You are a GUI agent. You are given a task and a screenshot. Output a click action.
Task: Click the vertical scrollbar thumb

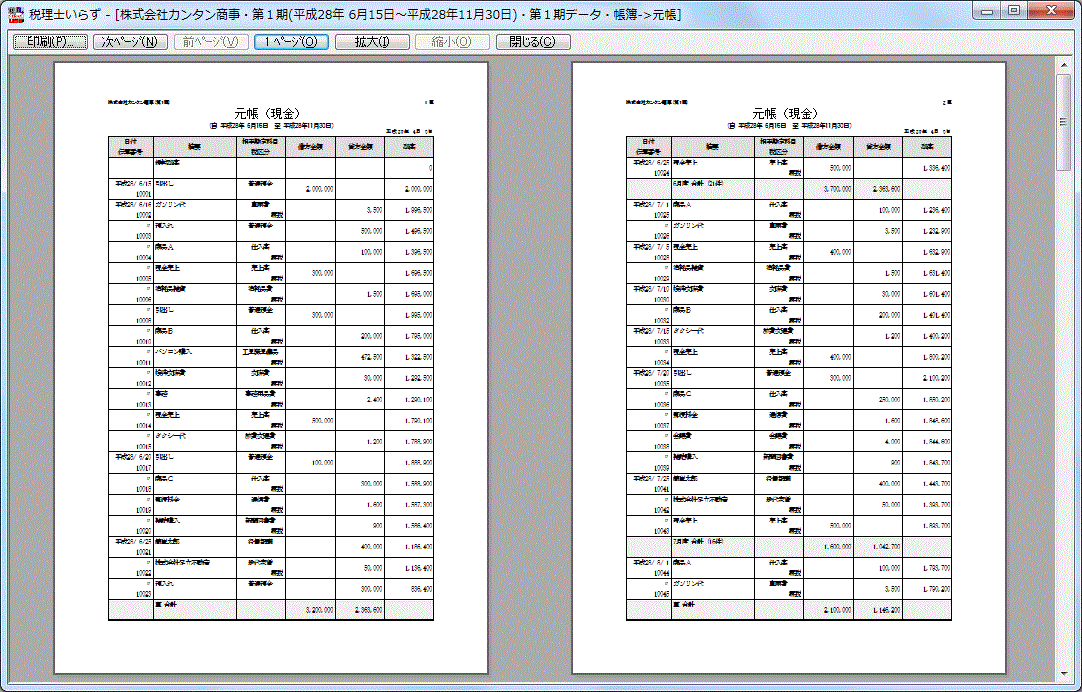pyautogui.click(x=1064, y=122)
